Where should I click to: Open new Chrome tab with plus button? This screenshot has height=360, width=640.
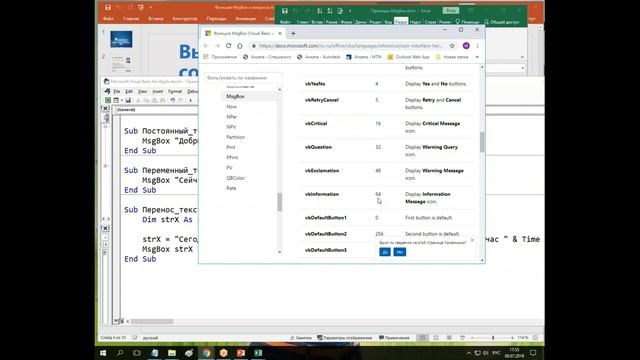pyautogui.click(x=293, y=33)
